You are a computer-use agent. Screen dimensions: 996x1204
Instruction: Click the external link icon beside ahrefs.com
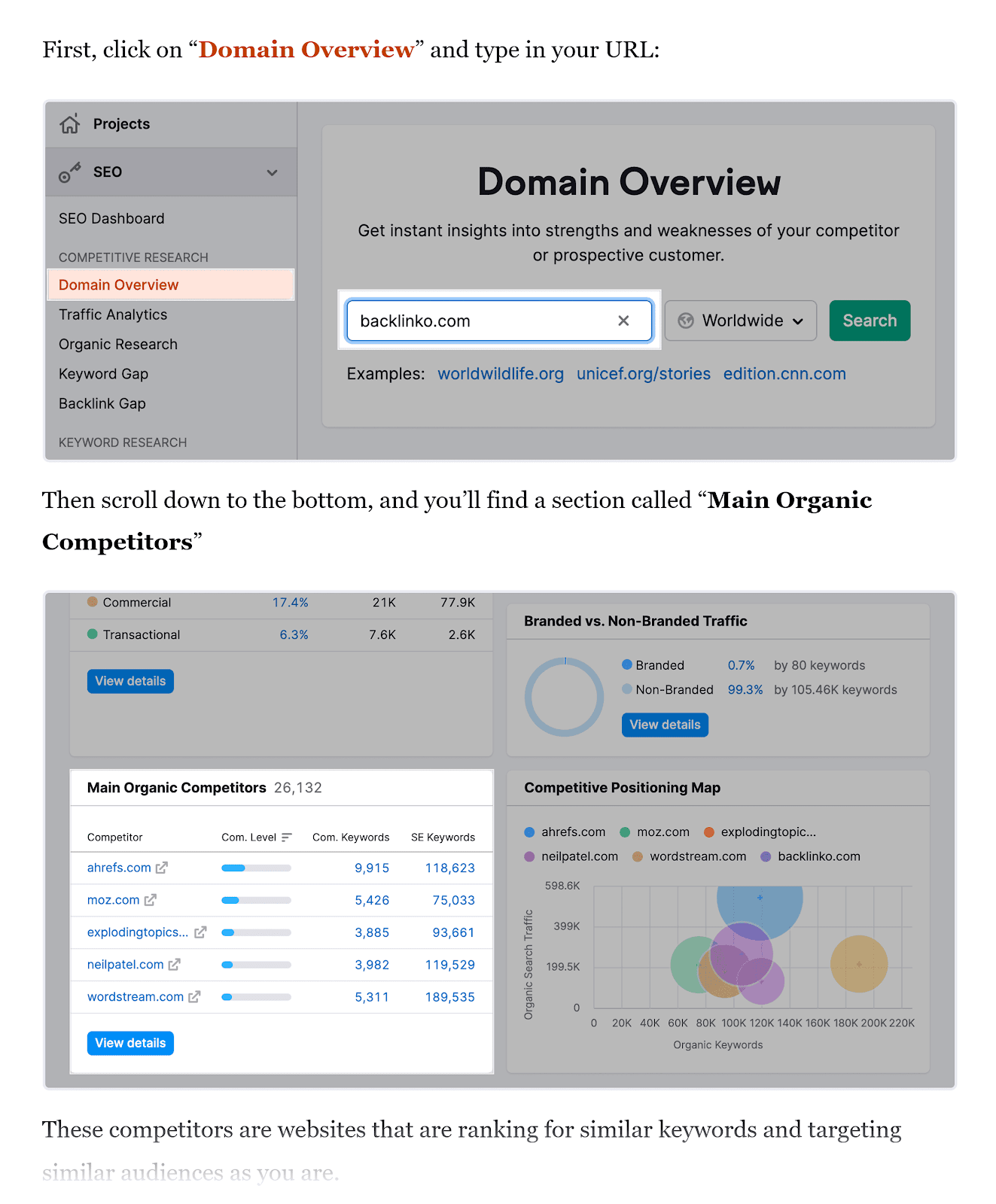161,868
